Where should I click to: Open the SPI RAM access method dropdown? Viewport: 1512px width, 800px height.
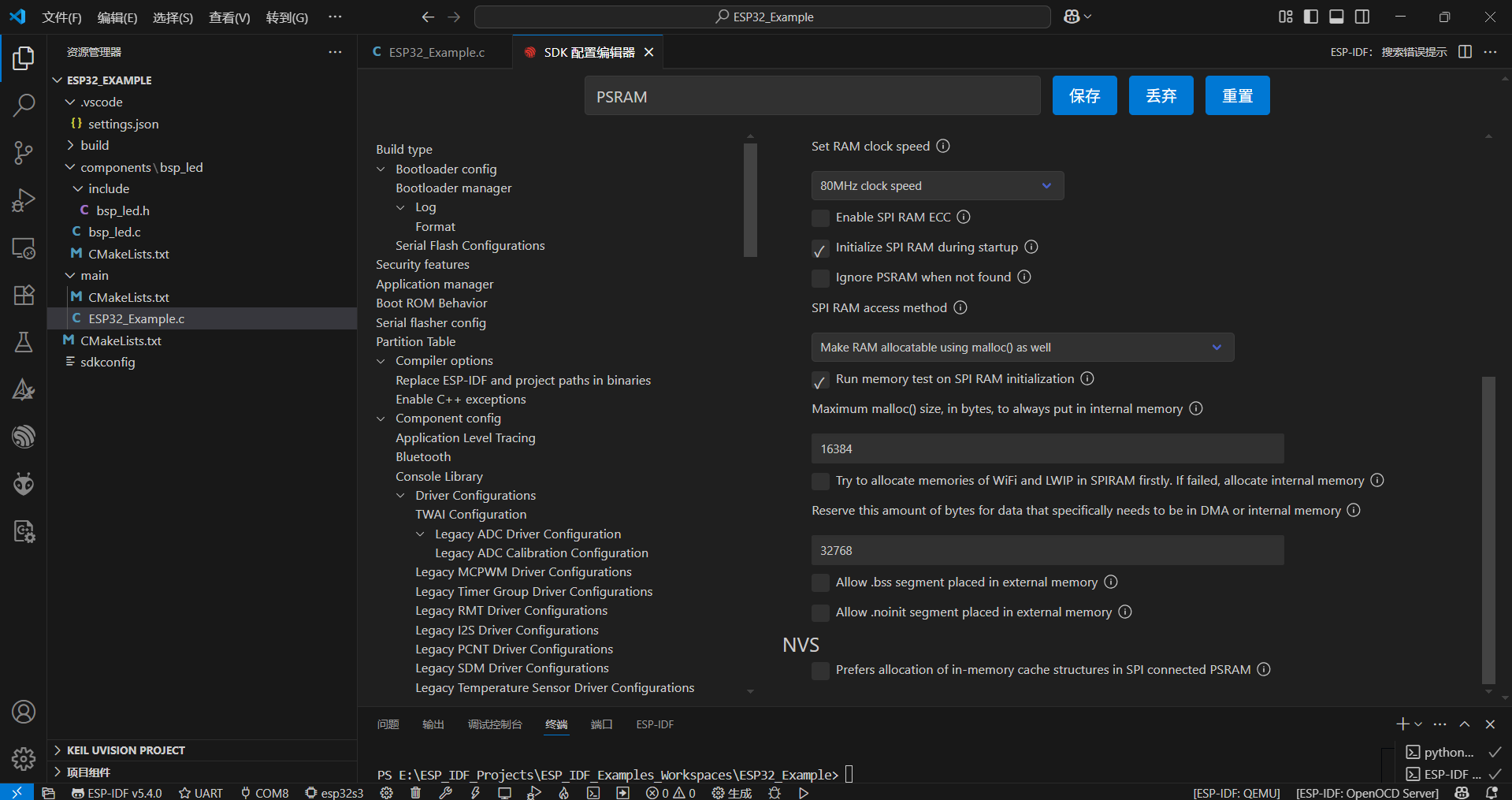tap(1023, 348)
